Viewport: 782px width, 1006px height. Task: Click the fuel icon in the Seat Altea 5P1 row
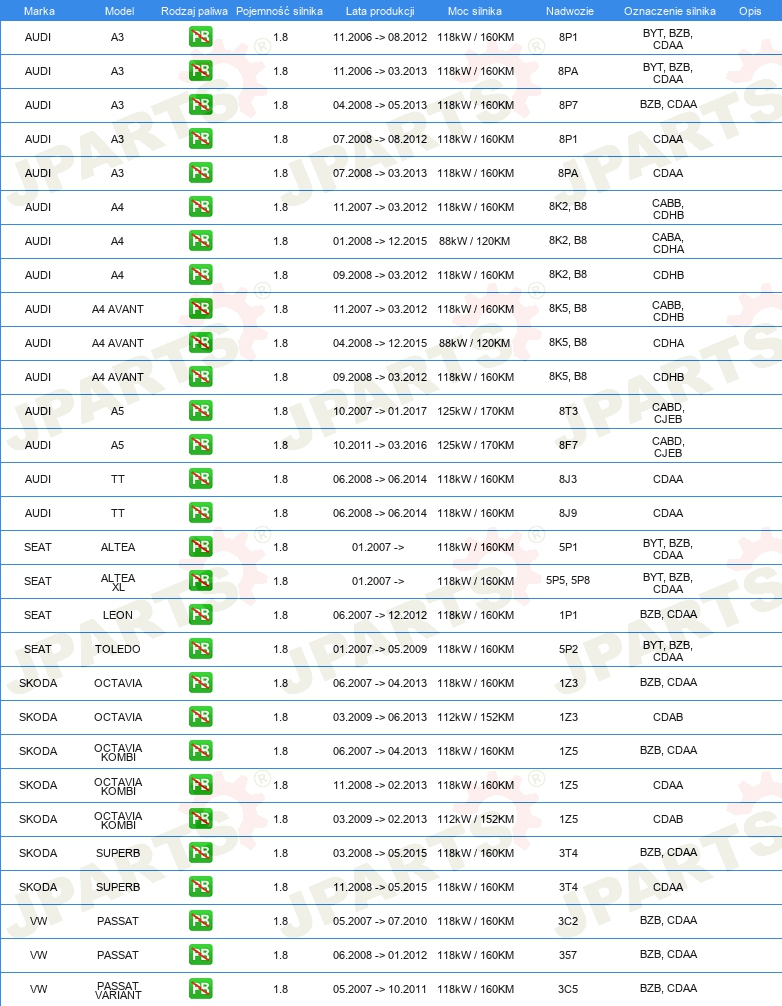click(201, 547)
